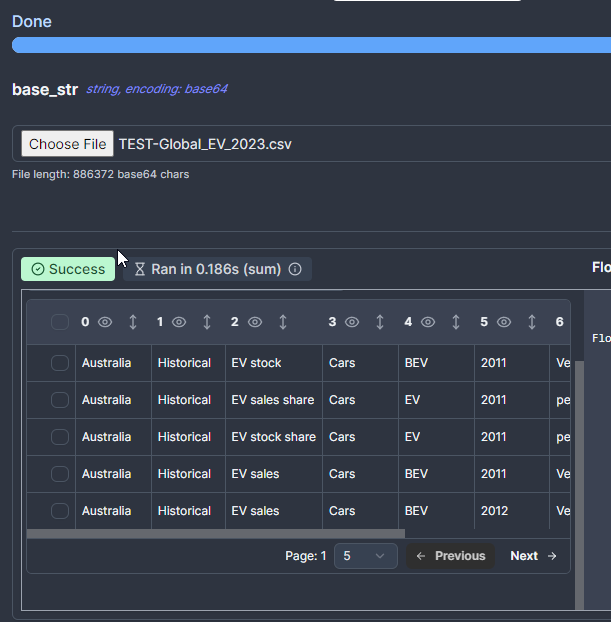Screen dimensions: 611x622
Task: Hide column 1 with its eye icon
Action: click(179, 322)
